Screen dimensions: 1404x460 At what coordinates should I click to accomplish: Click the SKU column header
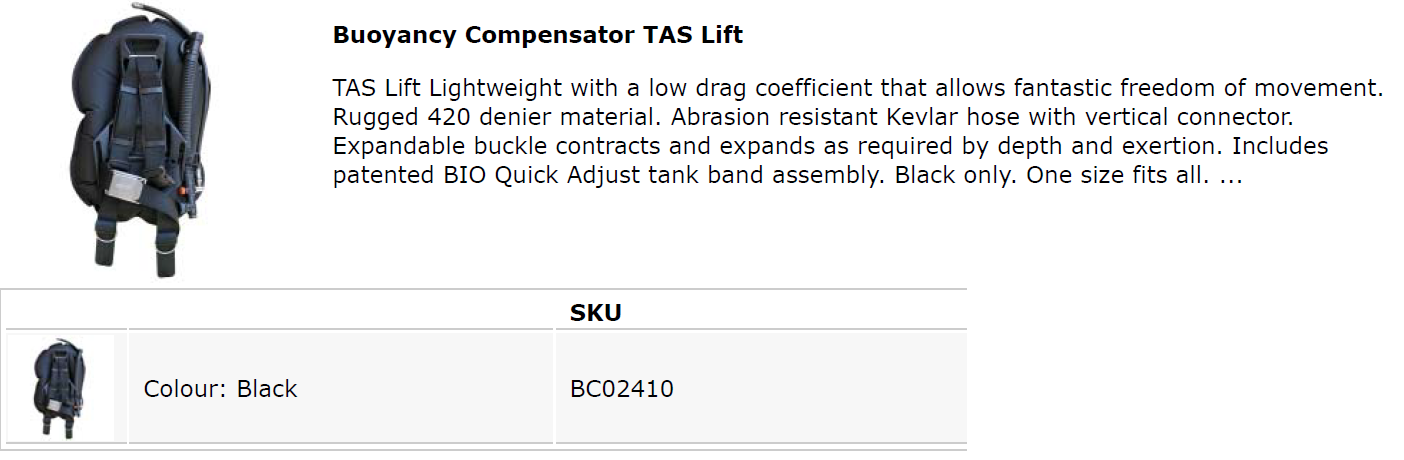tap(595, 313)
